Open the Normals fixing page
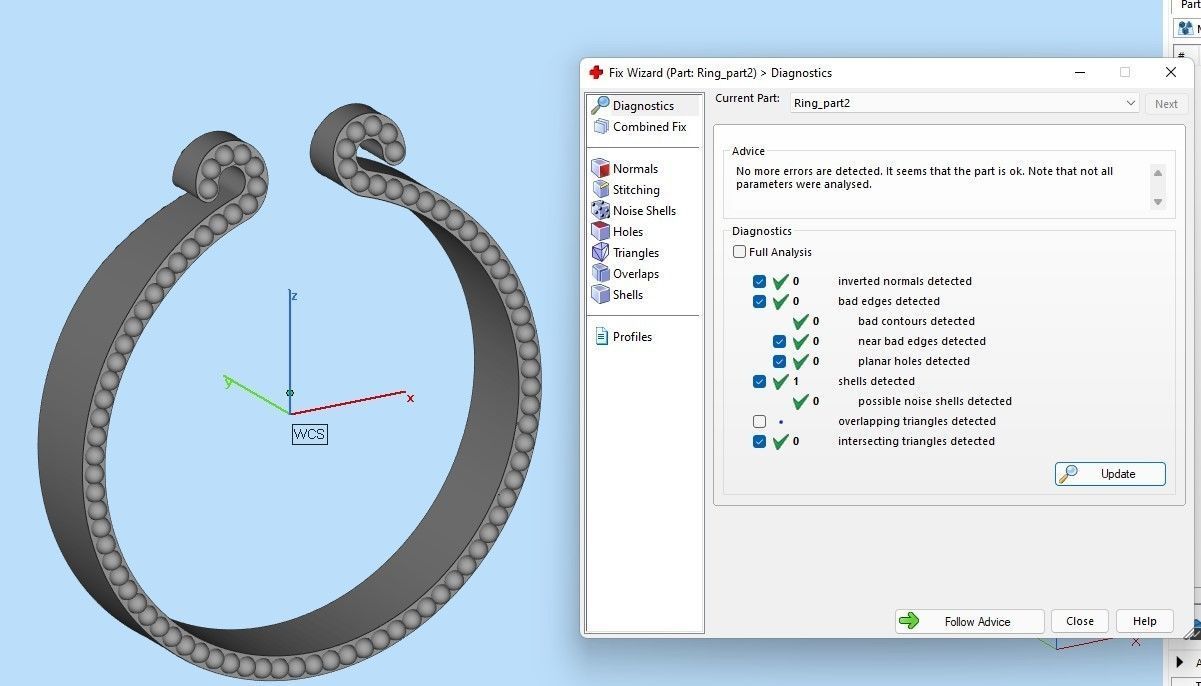The width and height of the screenshot is (1201, 686). [625, 169]
